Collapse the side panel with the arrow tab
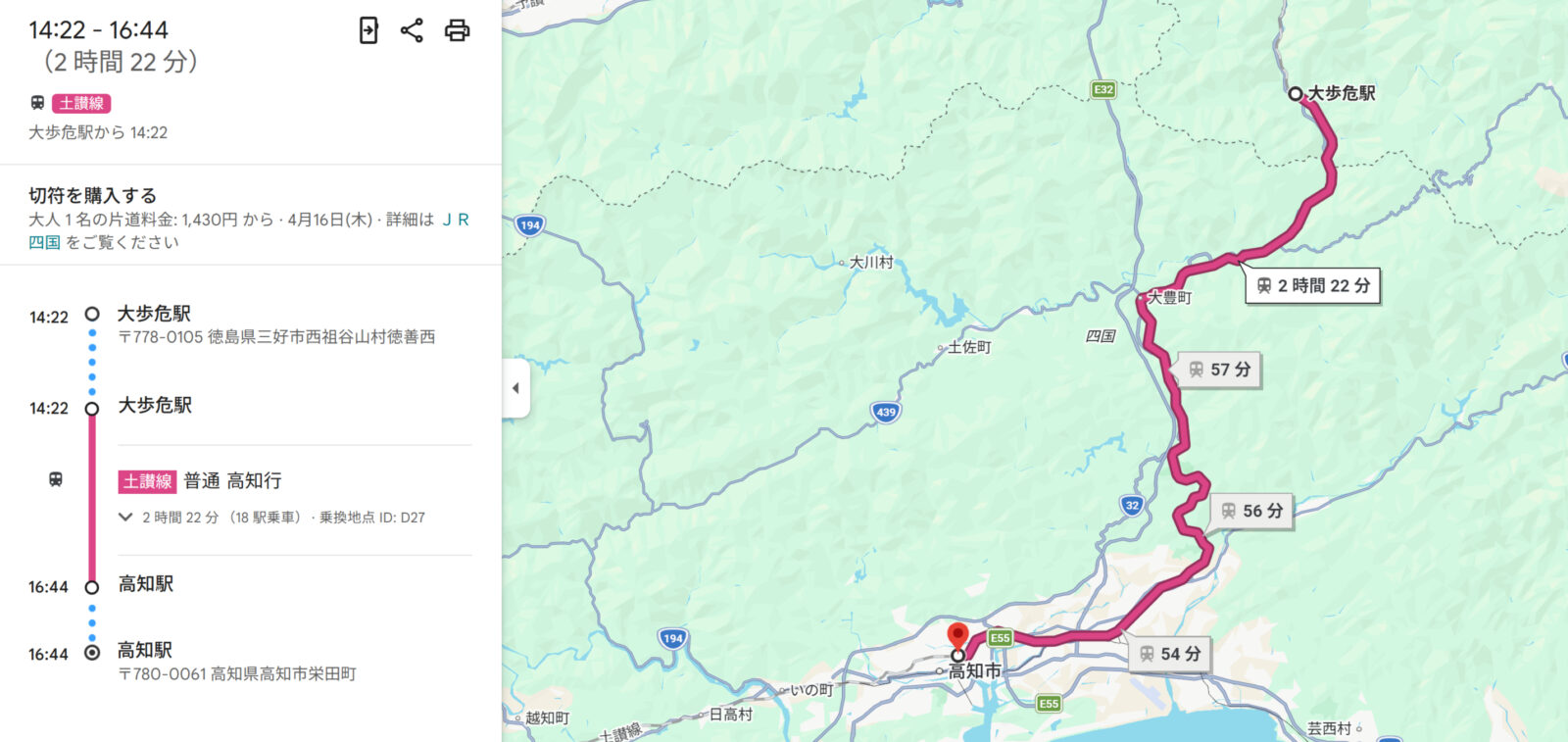This screenshot has width=1568, height=742. (x=515, y=388)
